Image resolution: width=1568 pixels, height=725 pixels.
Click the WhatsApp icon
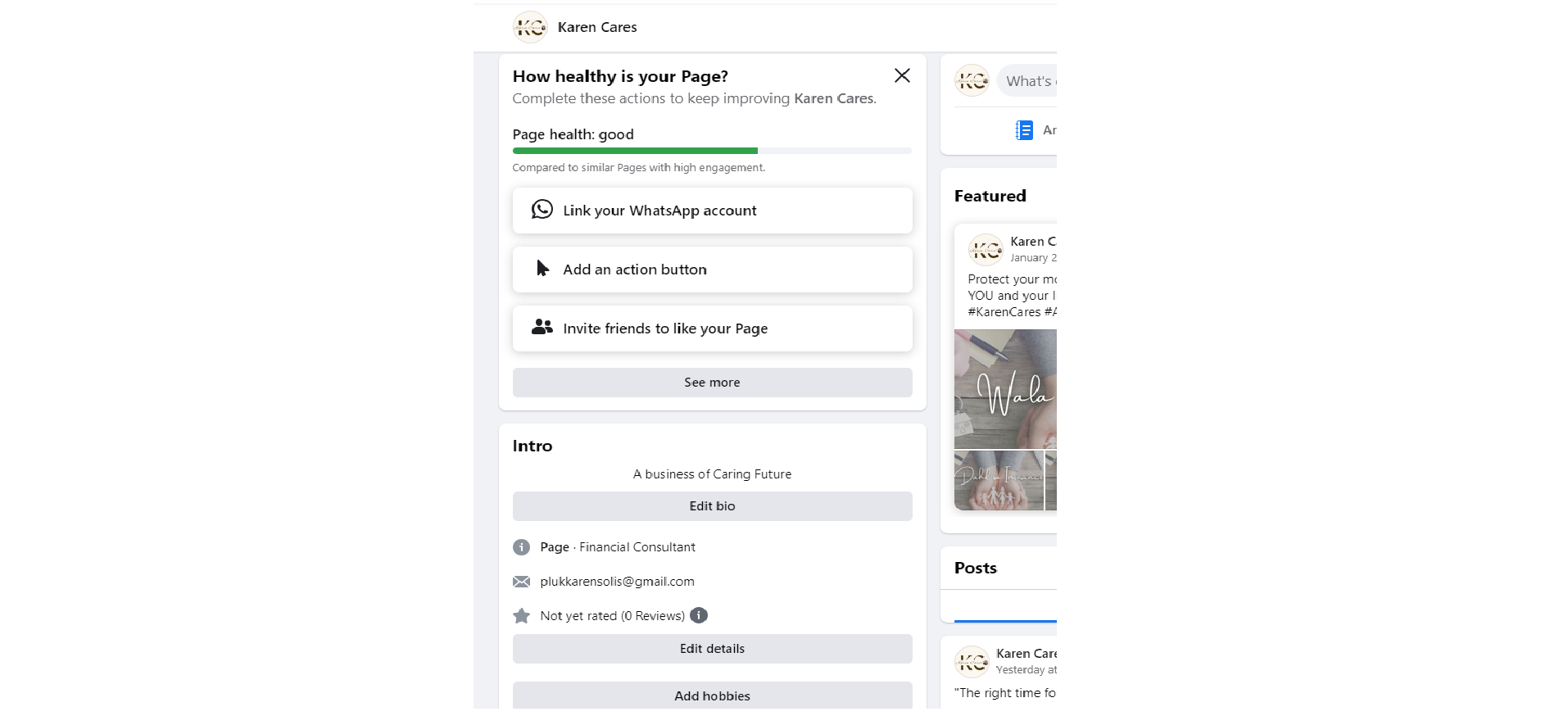542,210
